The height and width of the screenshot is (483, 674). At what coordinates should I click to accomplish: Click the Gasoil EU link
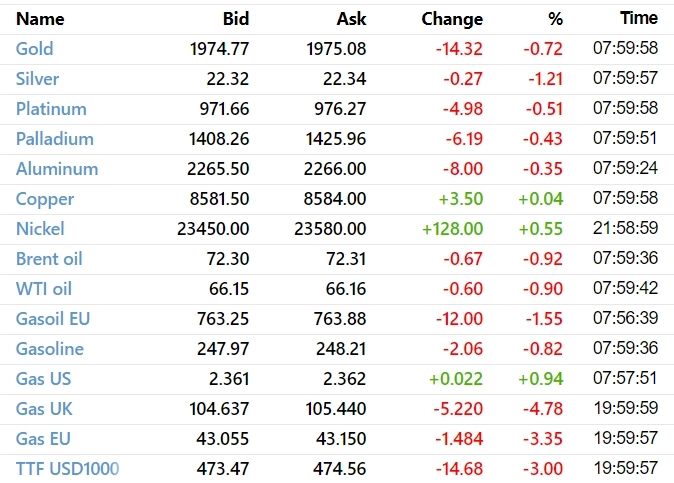[52, 319]
